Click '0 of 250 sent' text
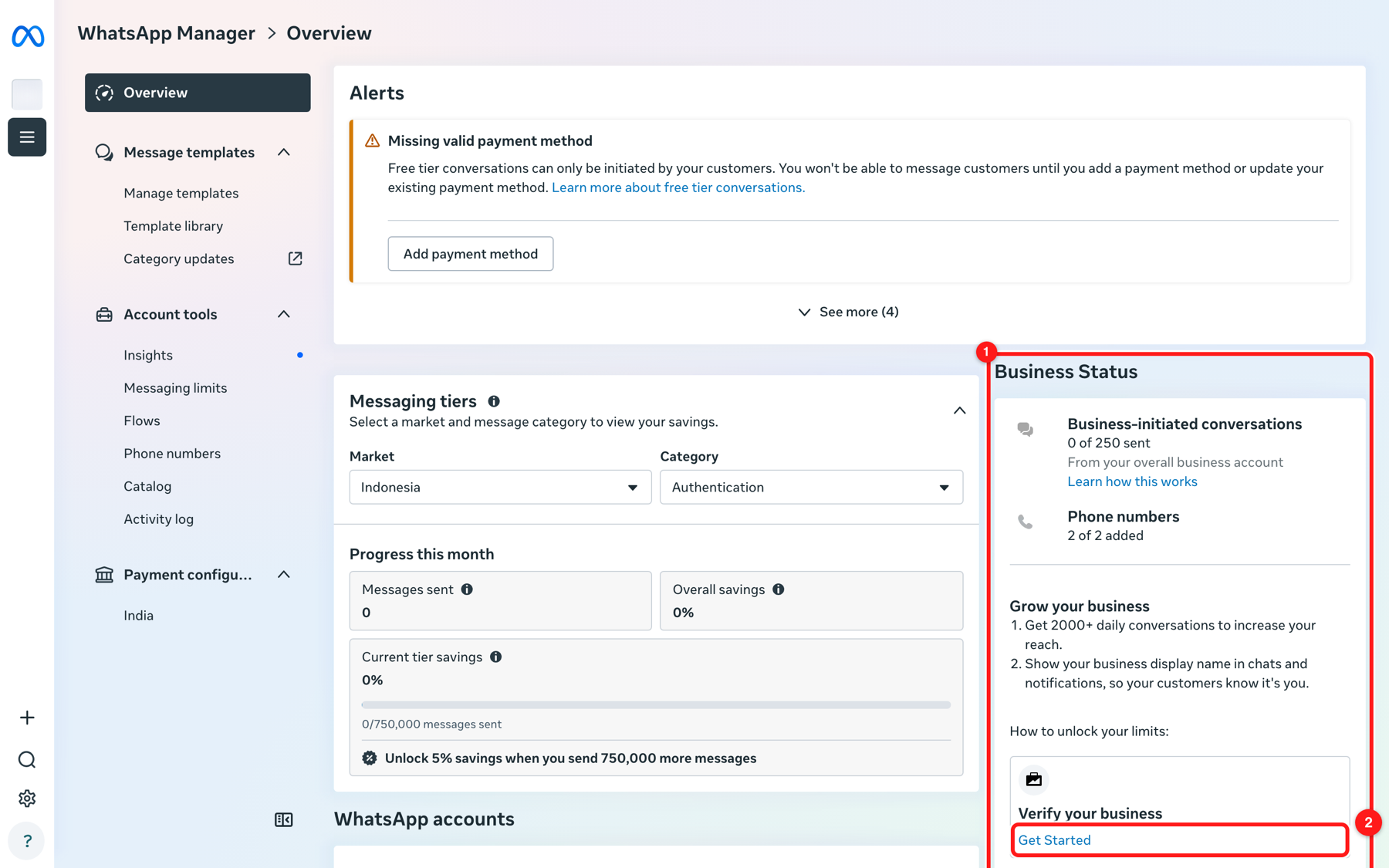The width and height of the screenshot is (1389, 868). (x=1108, y=443)
